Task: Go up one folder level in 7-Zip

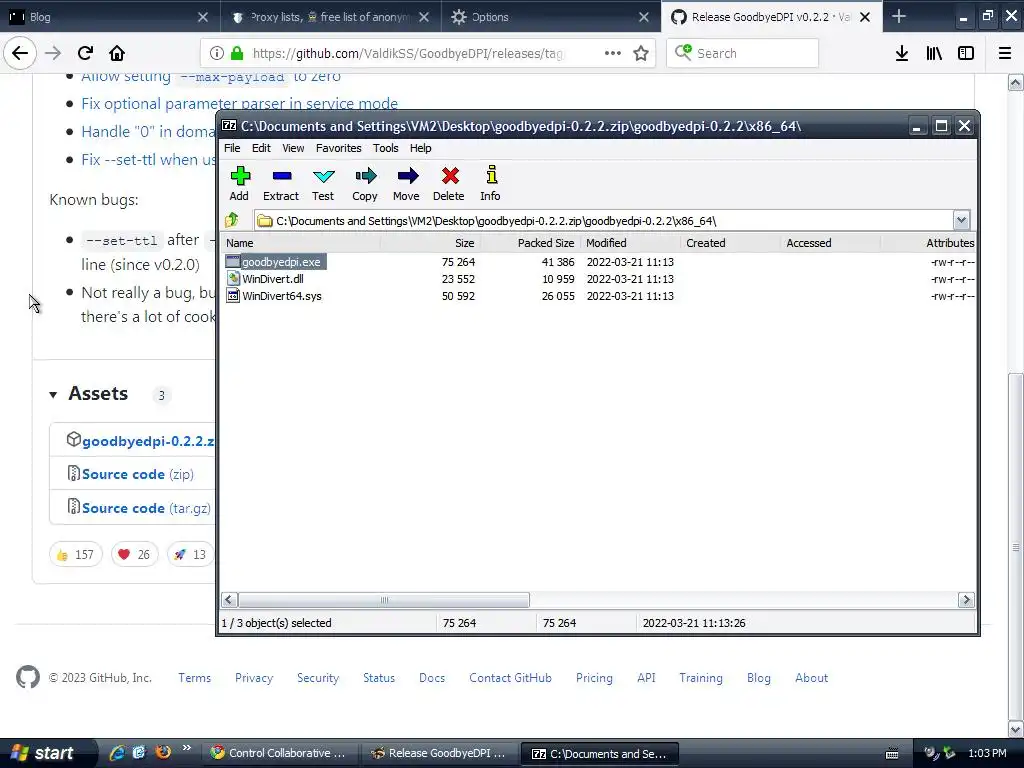Action: click(x=232, y=220)
